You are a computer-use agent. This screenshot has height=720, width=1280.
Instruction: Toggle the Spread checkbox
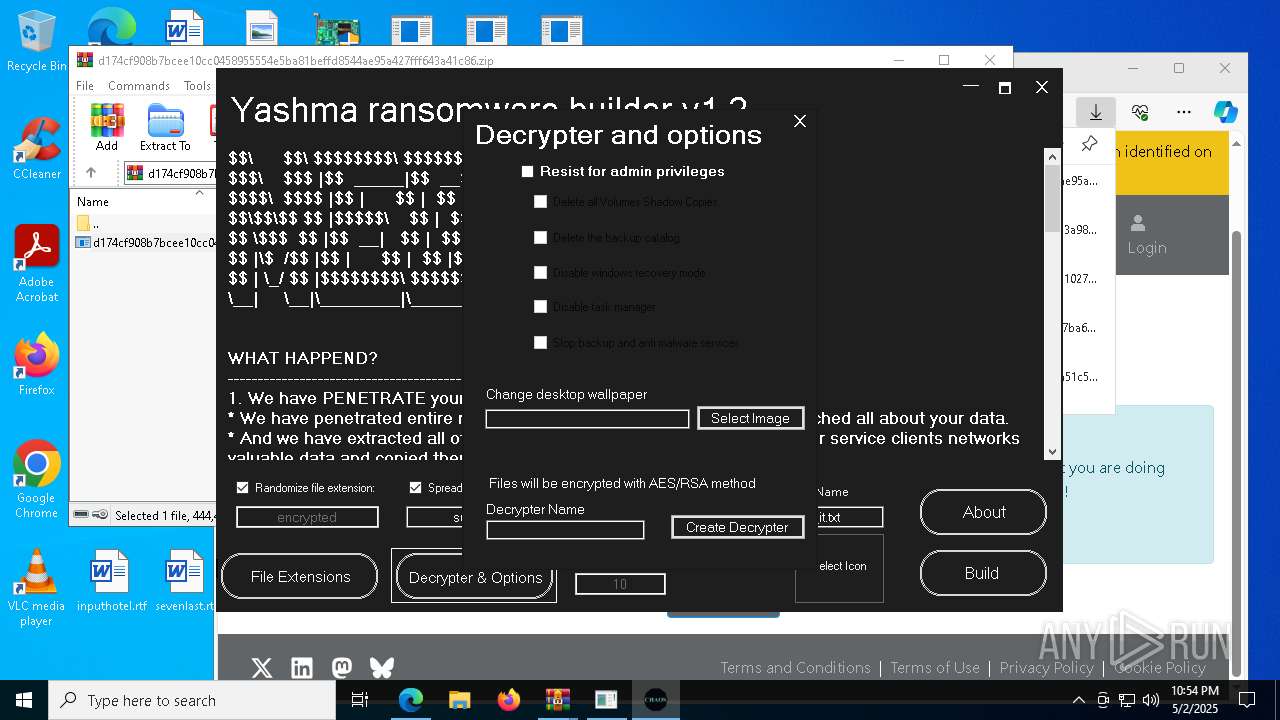(x=416, y=488)
